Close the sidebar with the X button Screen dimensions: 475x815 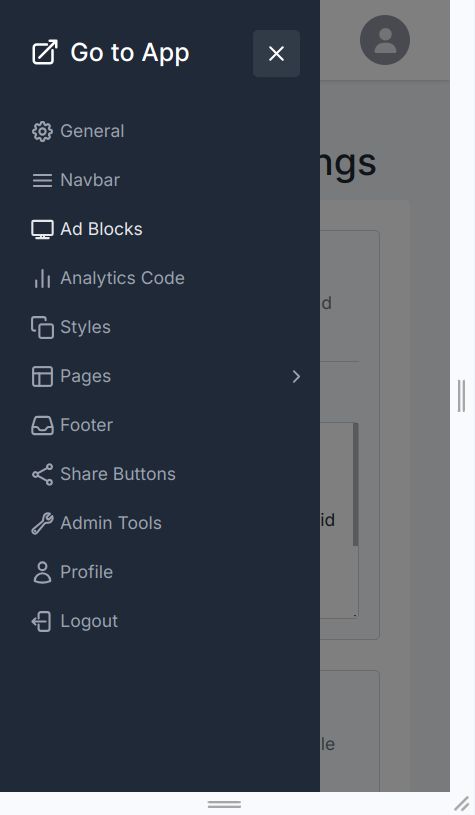(276, 53)
